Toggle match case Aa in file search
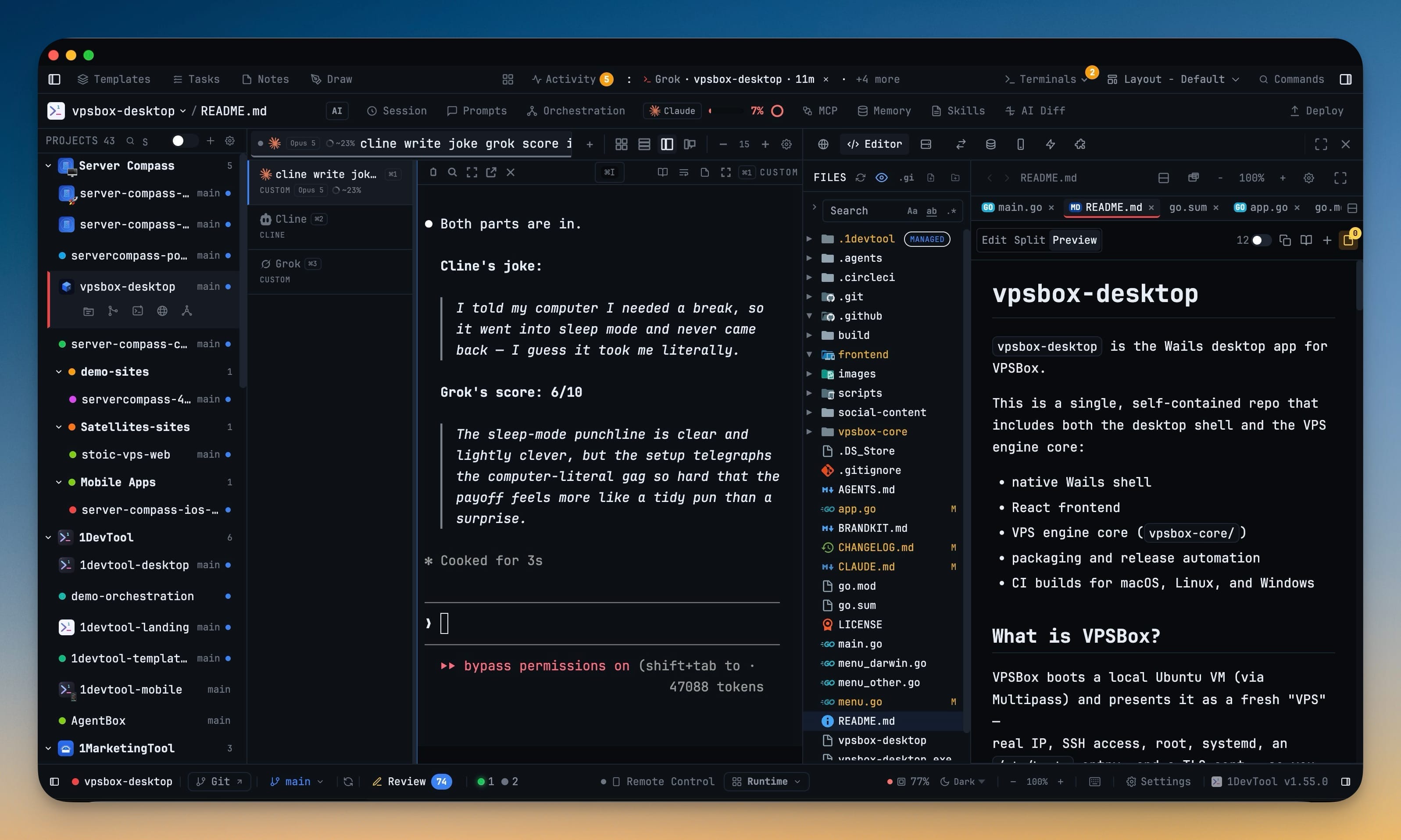The image size is (1401, 840). 912,210
